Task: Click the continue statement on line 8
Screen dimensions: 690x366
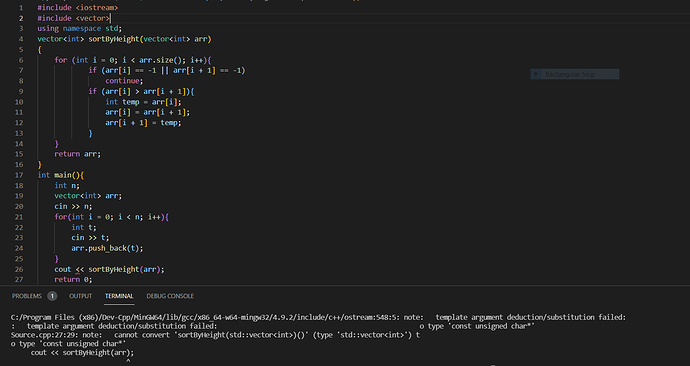Action: pyautogui.click(x=124, y=81)
